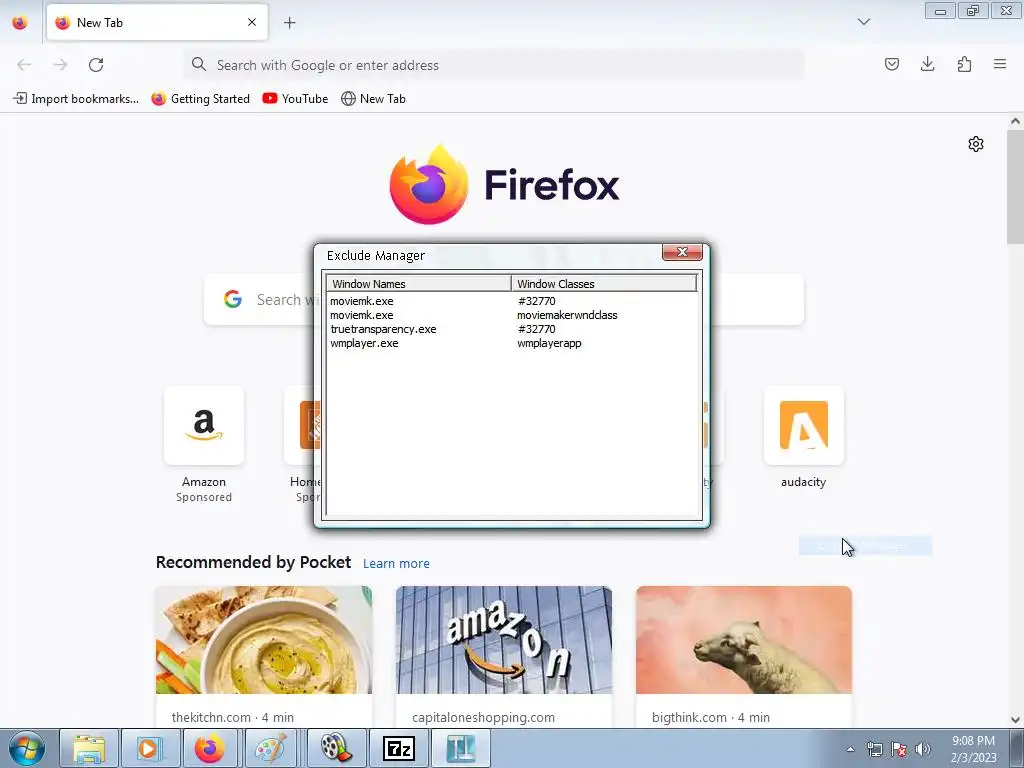
Task: Click Show desktop strip at taskbar end
Action: pyautogui.click(x=1017, y=748)
